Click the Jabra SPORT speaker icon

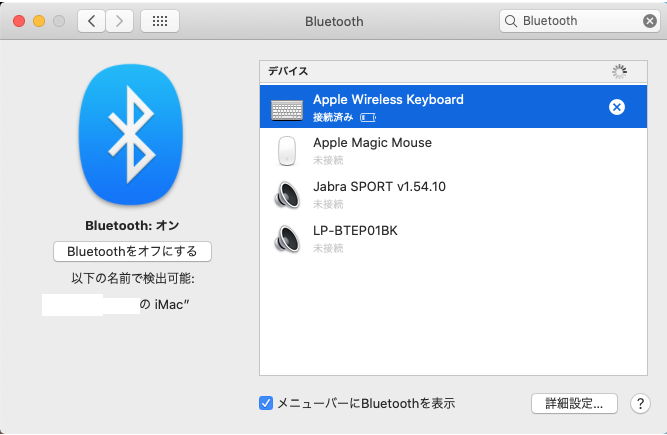click(x=287, y=195)
